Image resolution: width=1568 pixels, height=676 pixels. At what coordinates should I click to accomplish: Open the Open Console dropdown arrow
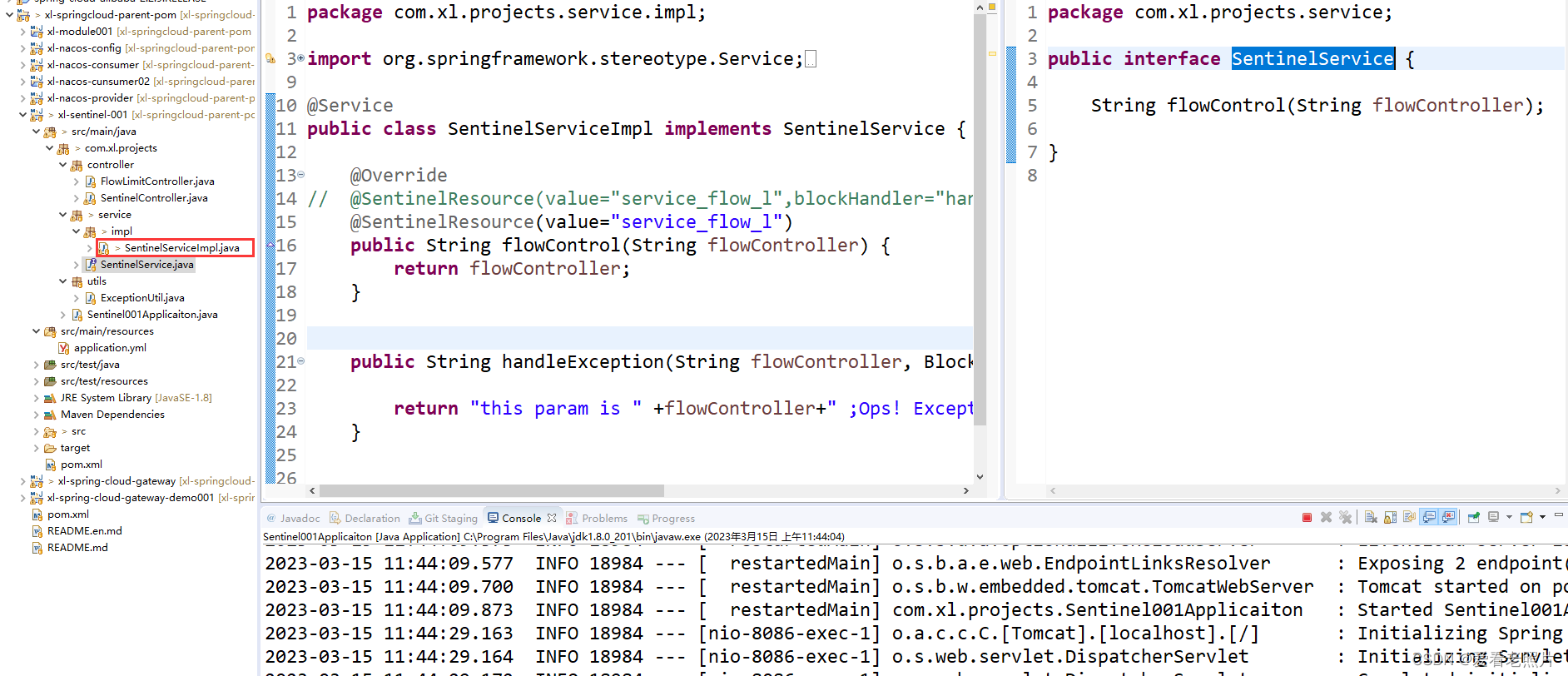pos(1542,518)
